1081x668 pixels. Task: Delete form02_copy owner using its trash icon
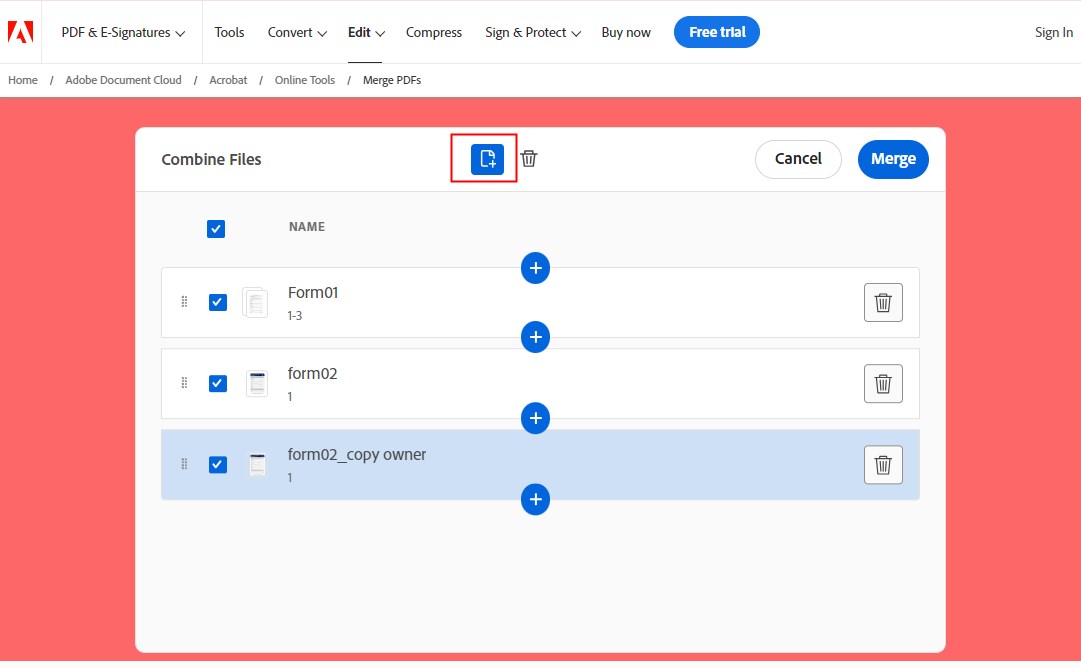pos(883,464)
